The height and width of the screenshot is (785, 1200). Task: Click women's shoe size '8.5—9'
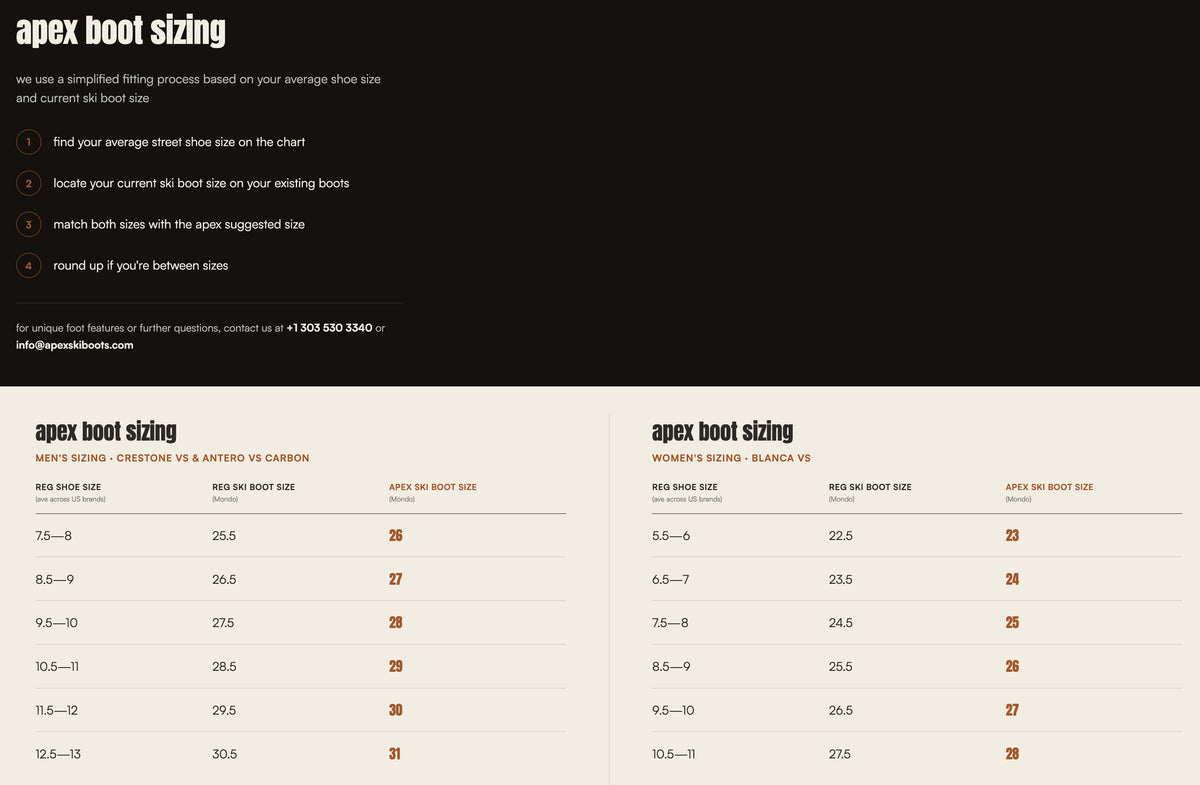click(x=671, y=667)
